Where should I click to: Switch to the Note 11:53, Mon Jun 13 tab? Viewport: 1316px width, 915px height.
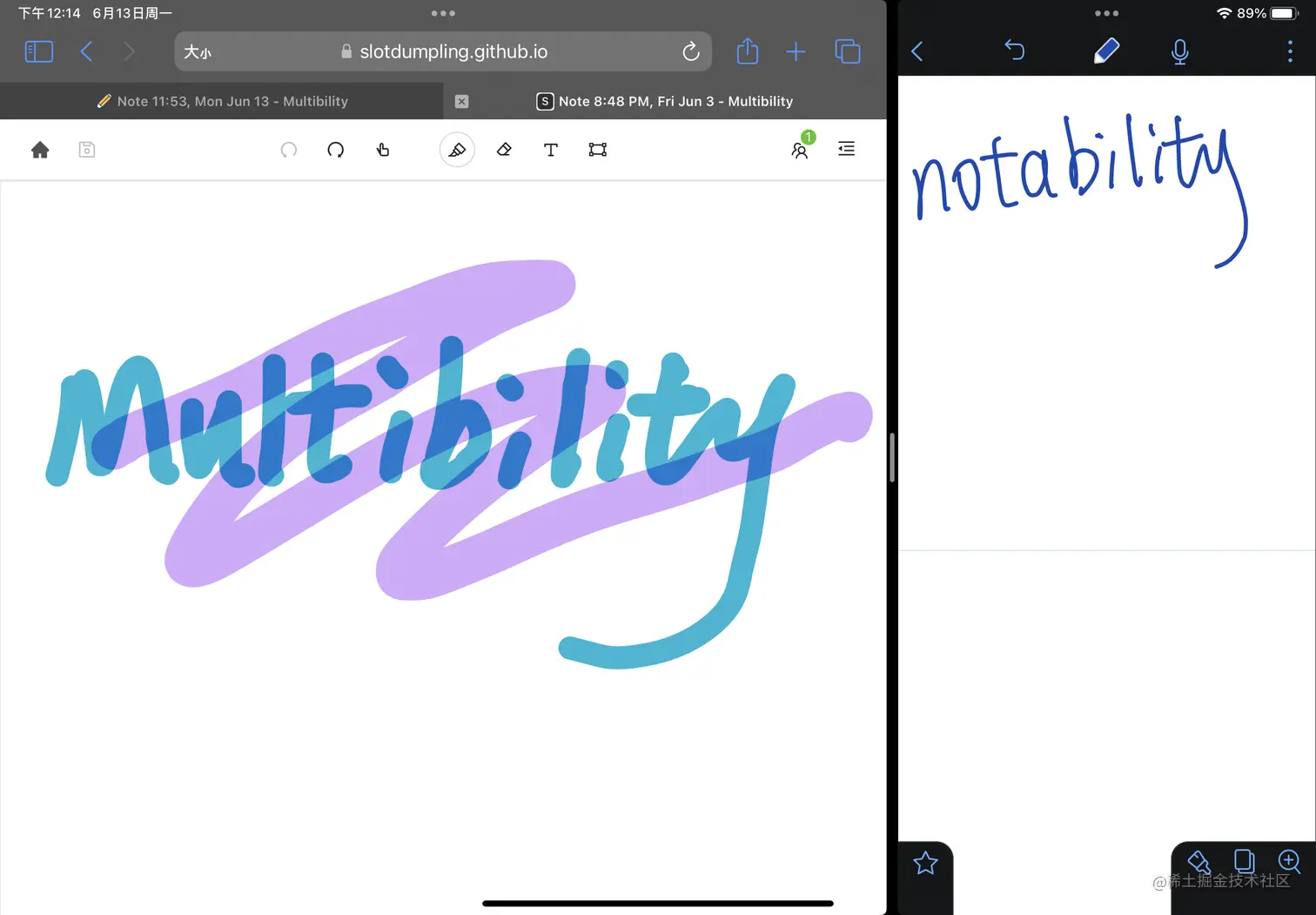223,101
